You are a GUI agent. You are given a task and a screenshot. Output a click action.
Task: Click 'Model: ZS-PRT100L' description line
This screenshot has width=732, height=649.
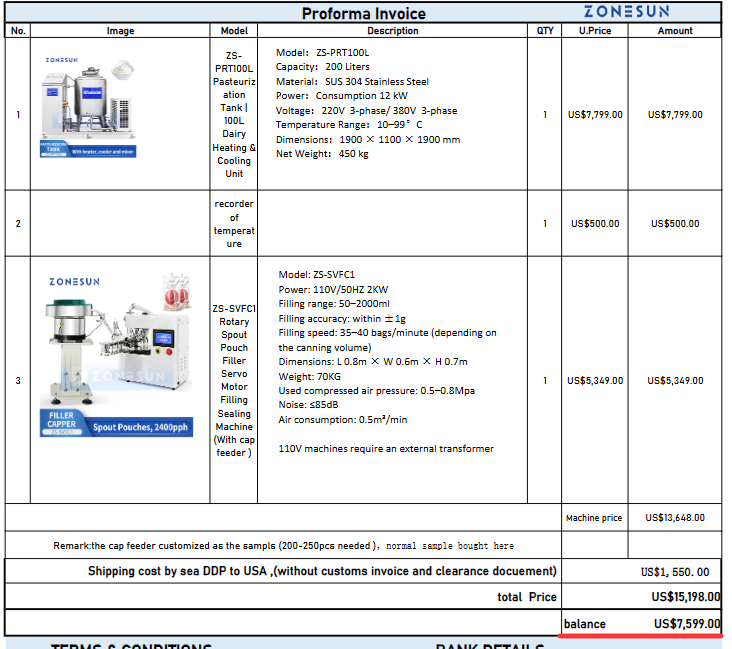pyautogui.click(x=322, y=53)
